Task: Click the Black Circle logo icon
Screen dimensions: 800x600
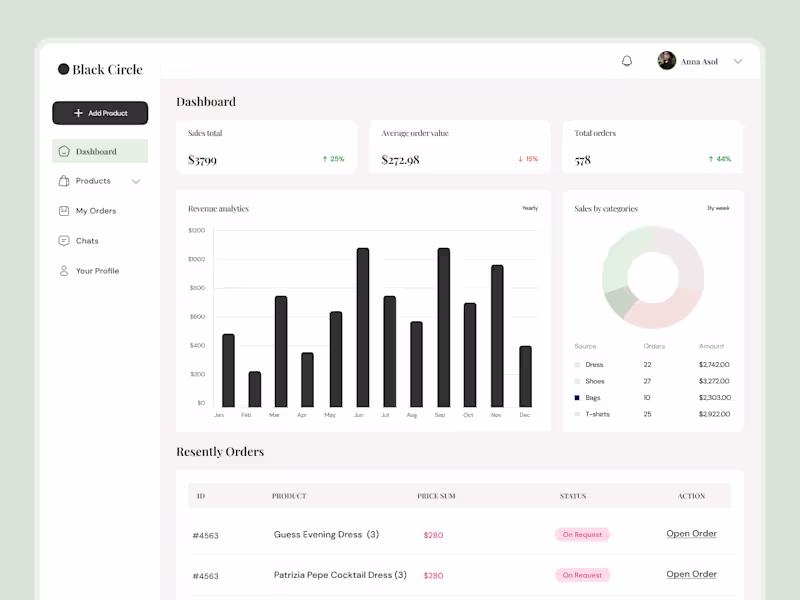Action: [64, 69]
